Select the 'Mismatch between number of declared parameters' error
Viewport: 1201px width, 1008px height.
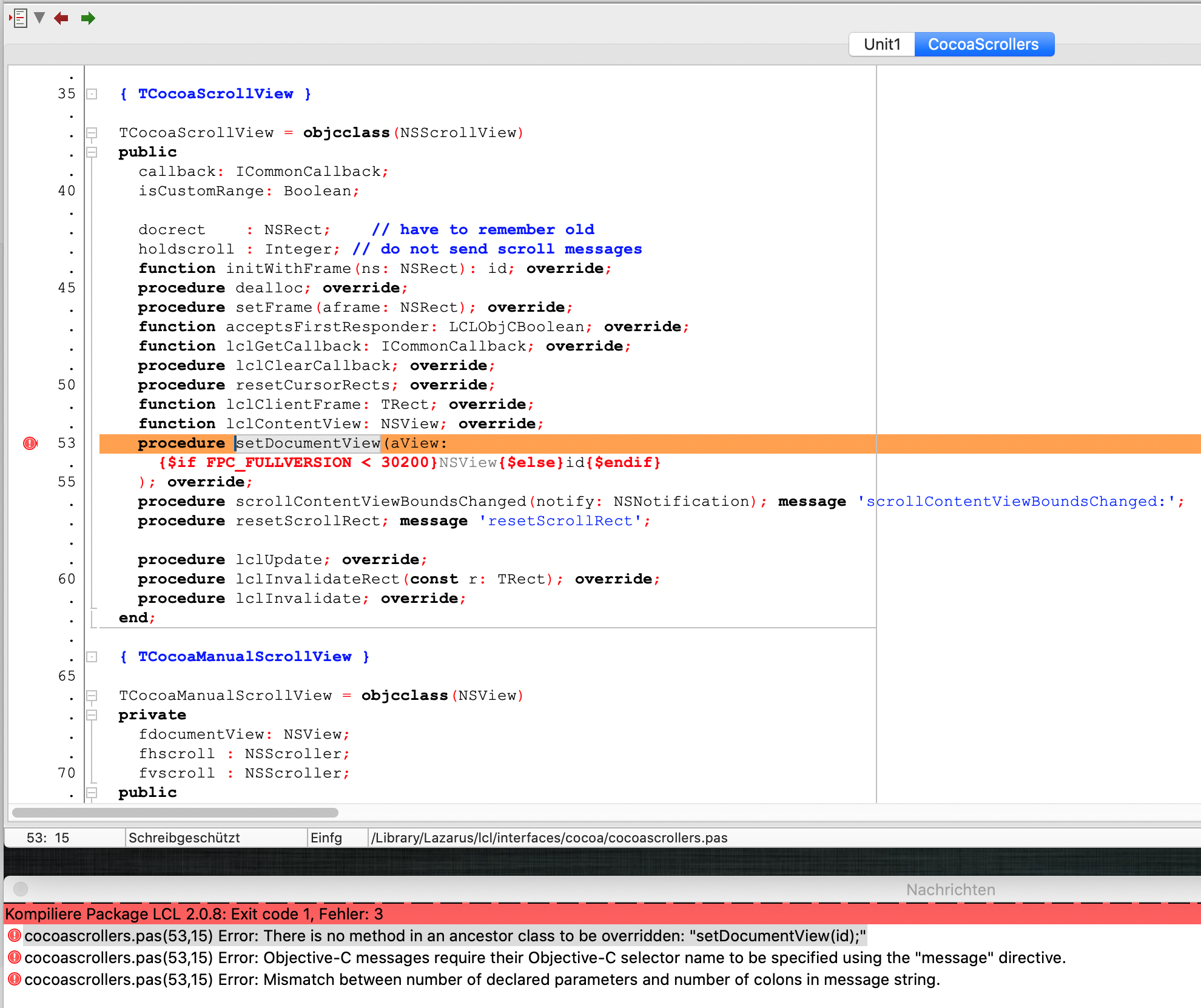click(482, 979)
